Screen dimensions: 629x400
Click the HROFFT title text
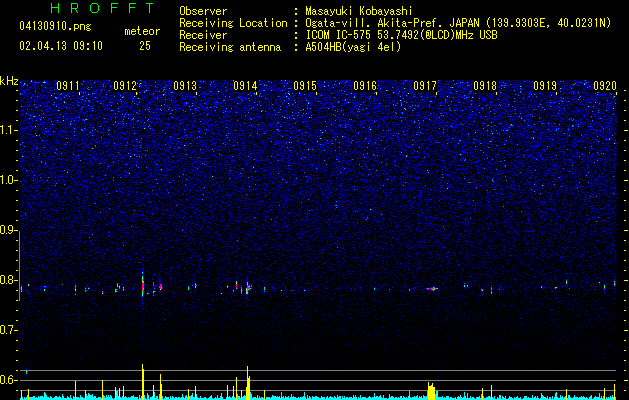click(103, 8)
